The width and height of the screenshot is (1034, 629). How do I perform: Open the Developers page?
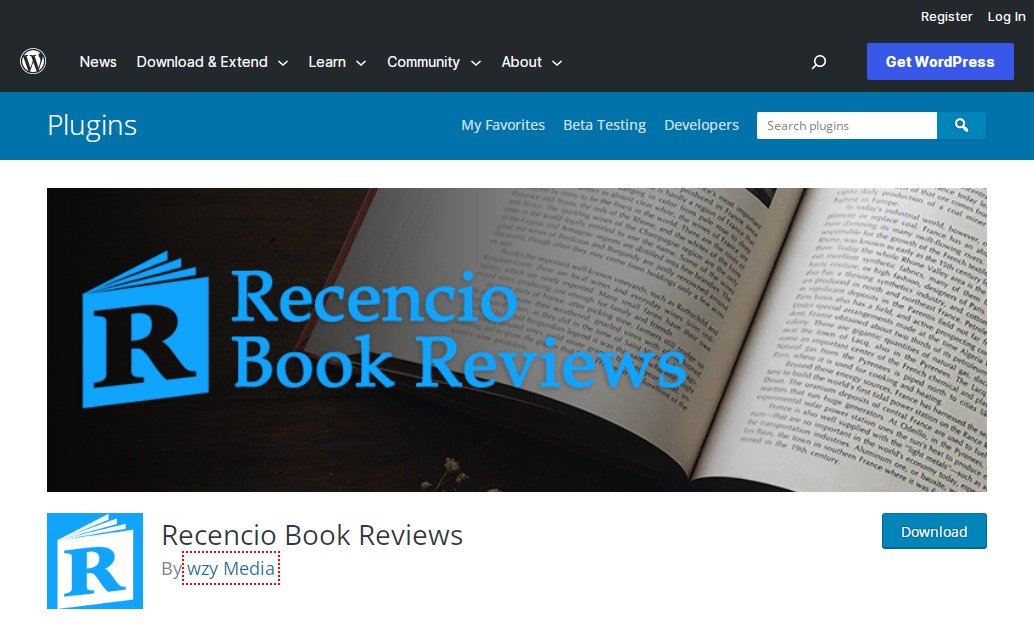click(x=701, y=125)
